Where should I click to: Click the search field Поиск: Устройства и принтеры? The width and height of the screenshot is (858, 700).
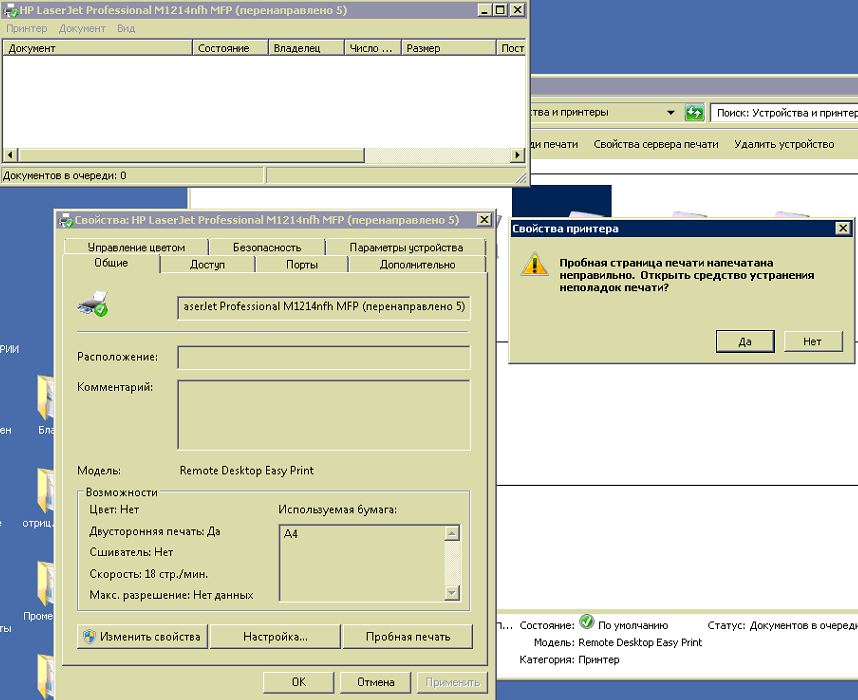784,113
